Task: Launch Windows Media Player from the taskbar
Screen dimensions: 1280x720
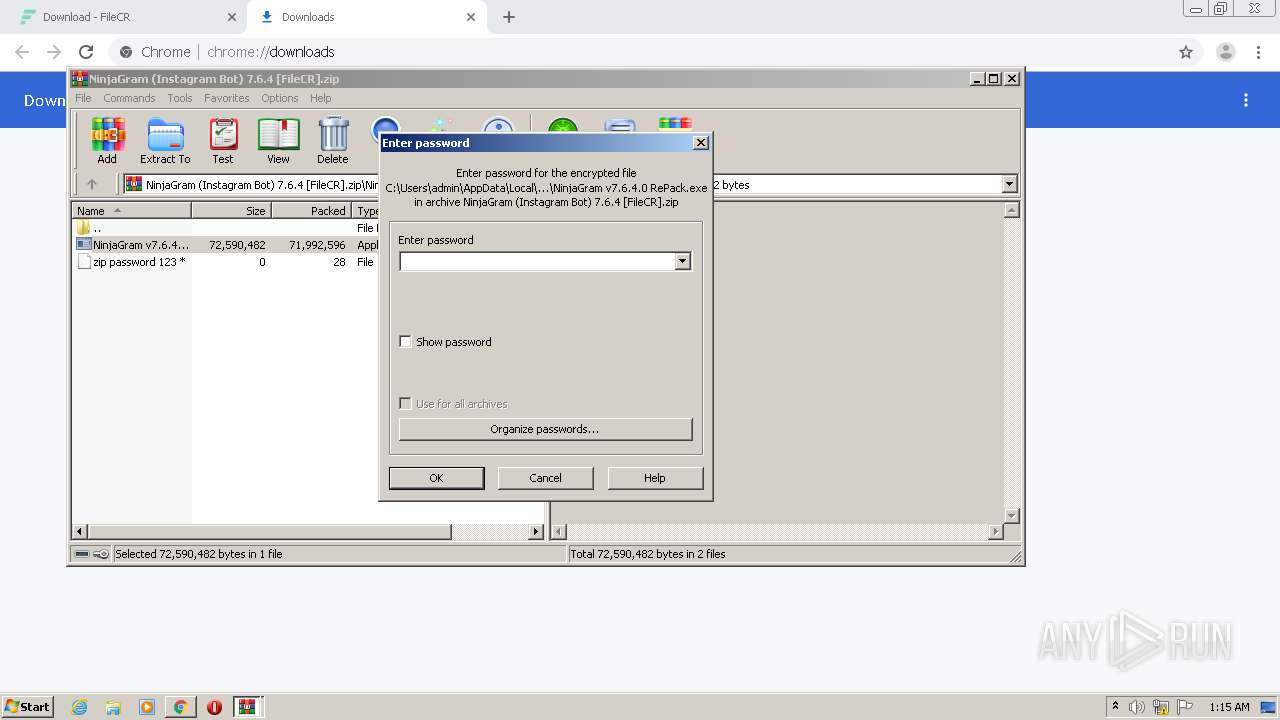Action: click(x=147, y=707)
